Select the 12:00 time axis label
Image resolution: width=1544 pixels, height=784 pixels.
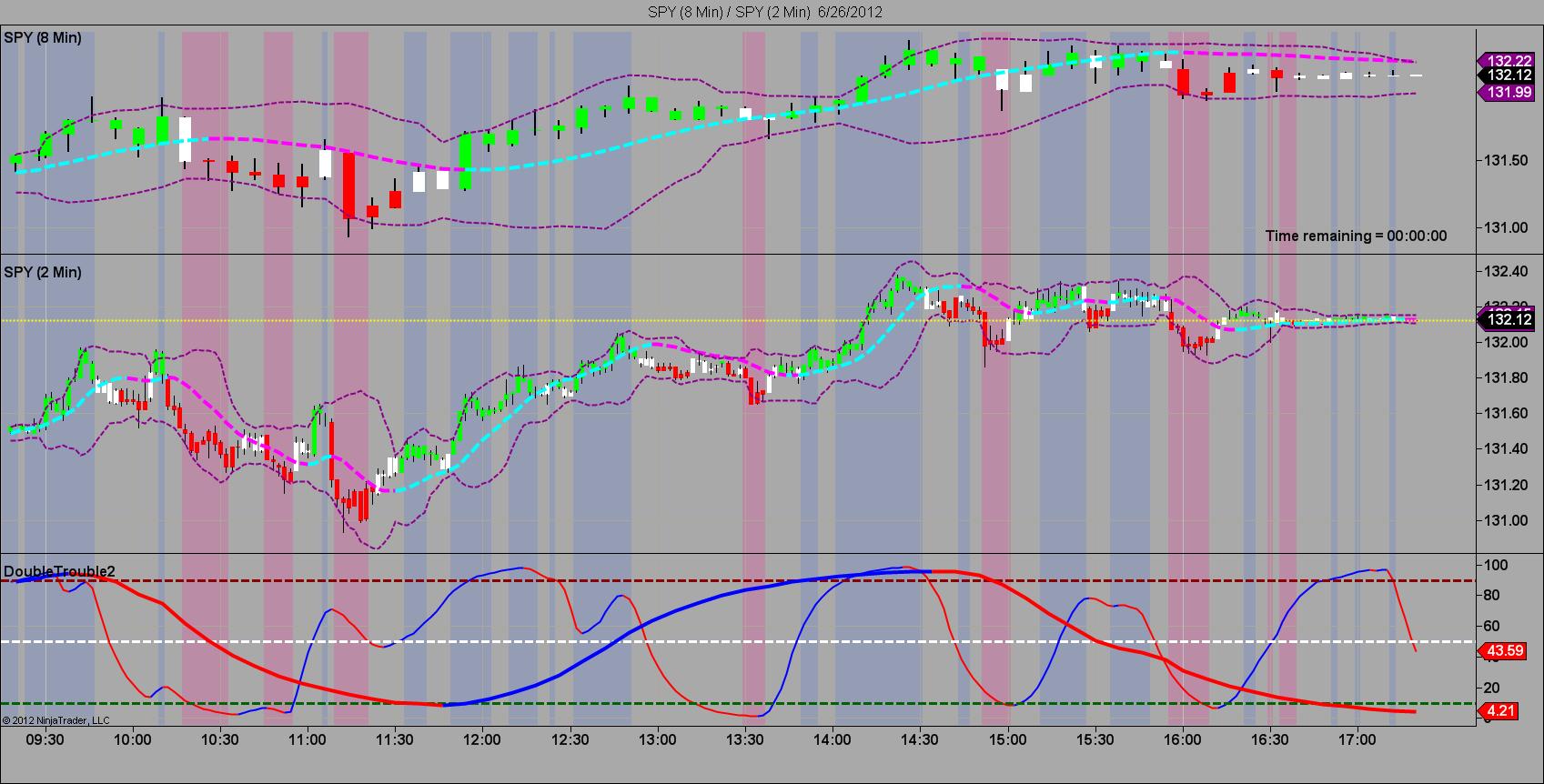point(482,739)
